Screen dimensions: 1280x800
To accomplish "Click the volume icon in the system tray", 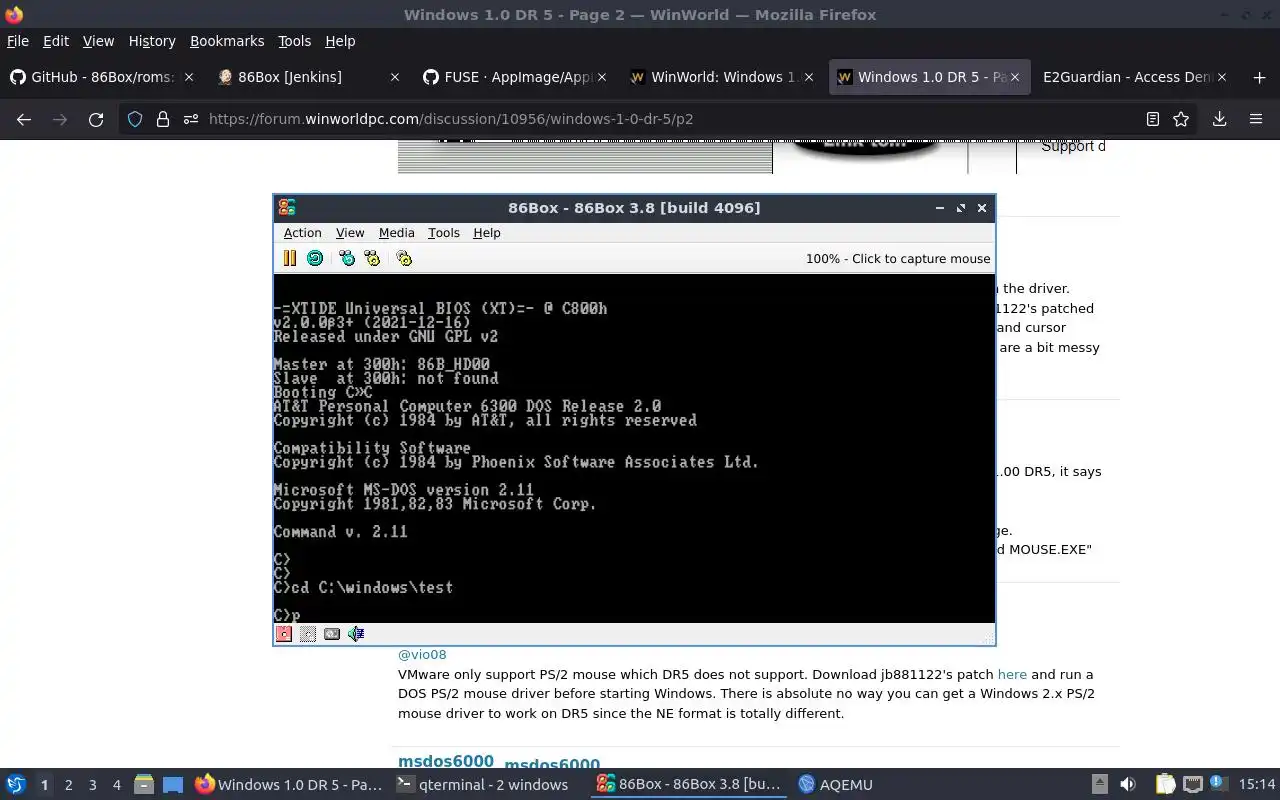I will point(1128,785).
